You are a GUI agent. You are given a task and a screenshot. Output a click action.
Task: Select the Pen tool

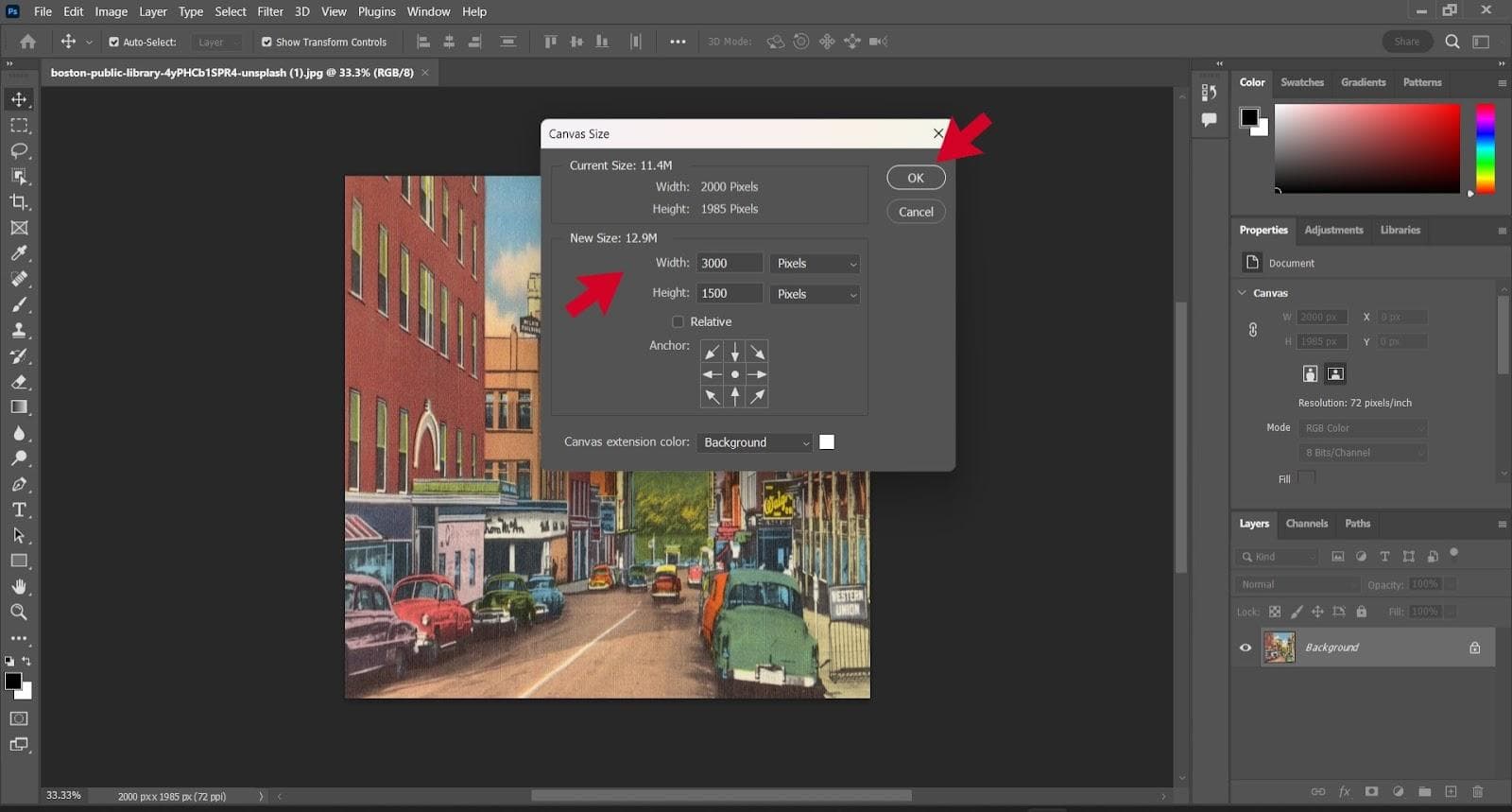click(x=19, y=484)
